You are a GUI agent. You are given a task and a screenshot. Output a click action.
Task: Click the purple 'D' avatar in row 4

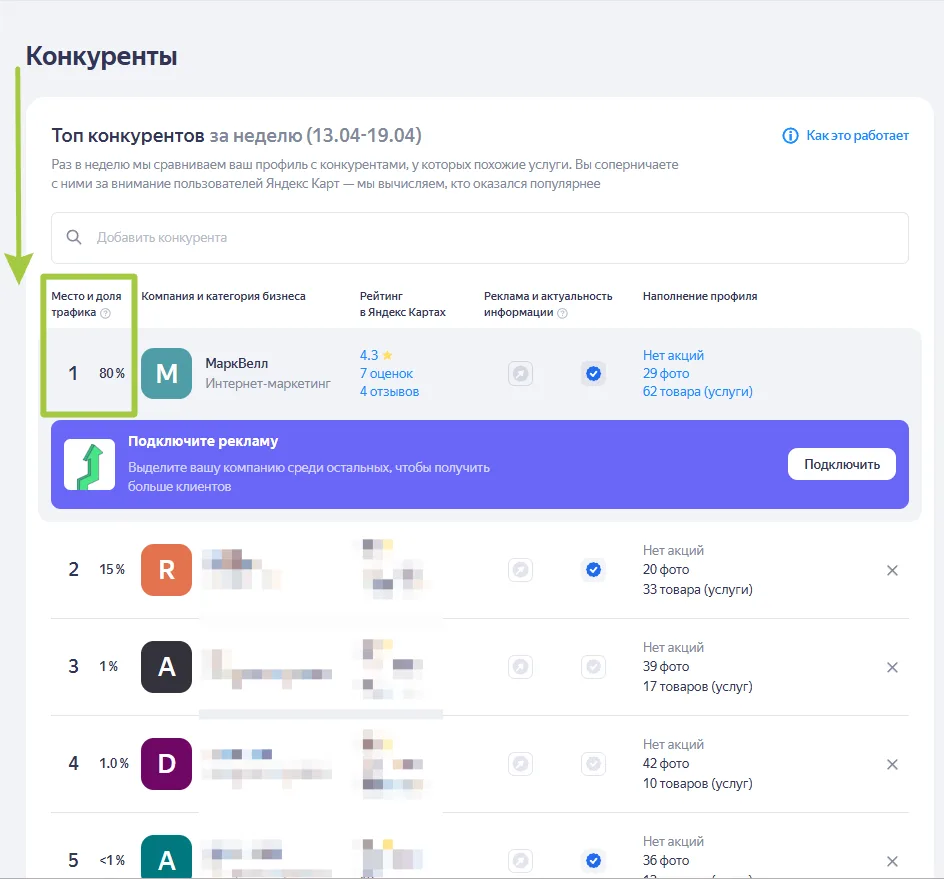click(x=167, y=764)
